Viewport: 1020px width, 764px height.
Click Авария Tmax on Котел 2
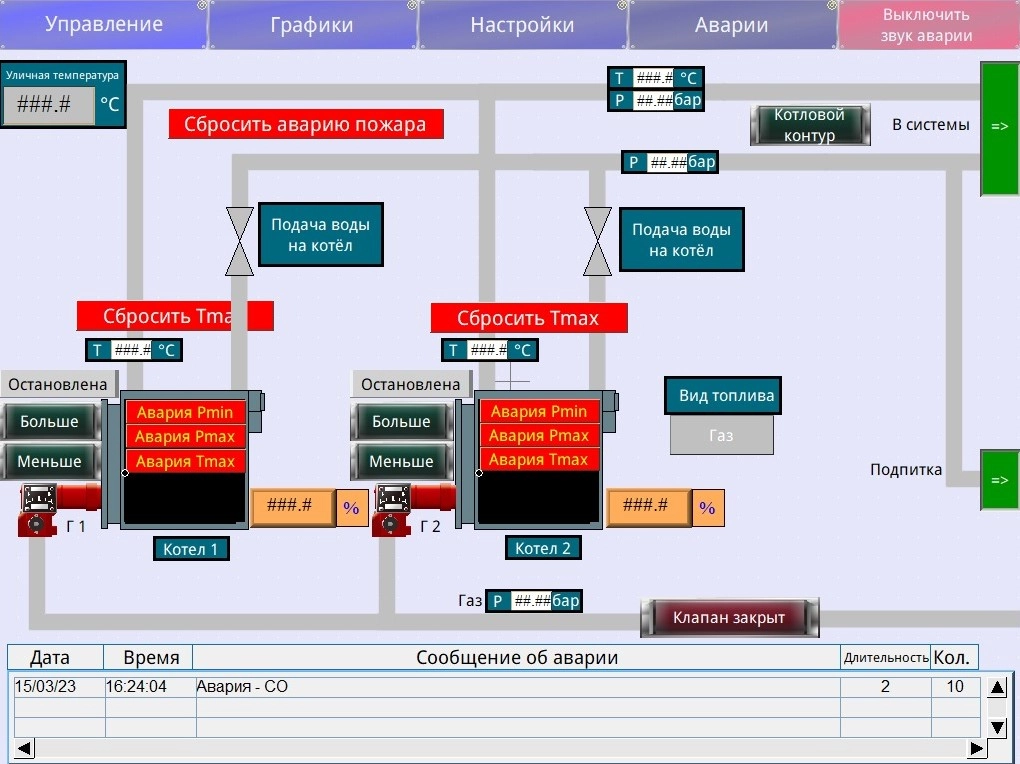pos(539,459)
